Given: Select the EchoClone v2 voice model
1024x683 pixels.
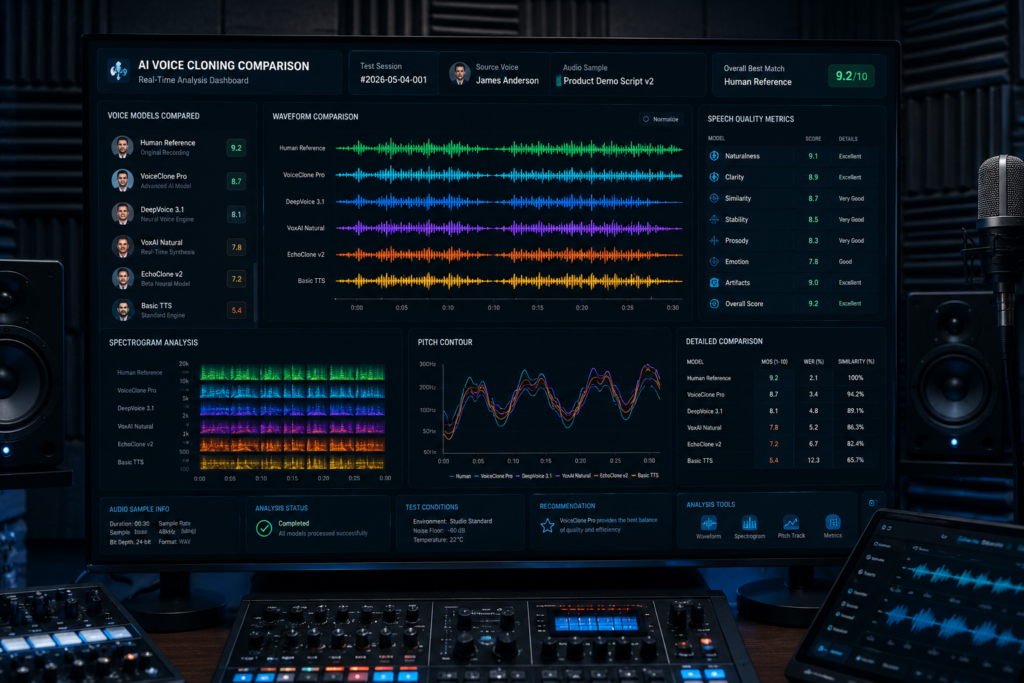Looking at the screenshot, I should click(178, 279).
